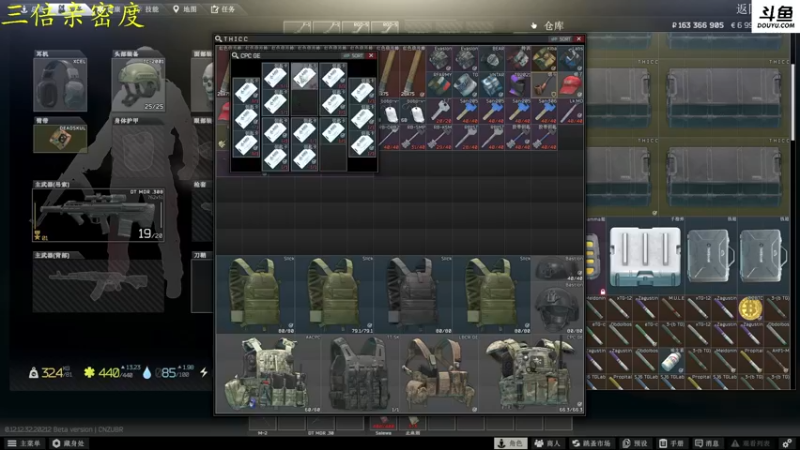Sort the CPC GE rig contents
Screen dimensions: 800x450
click(x=354, y=56)
